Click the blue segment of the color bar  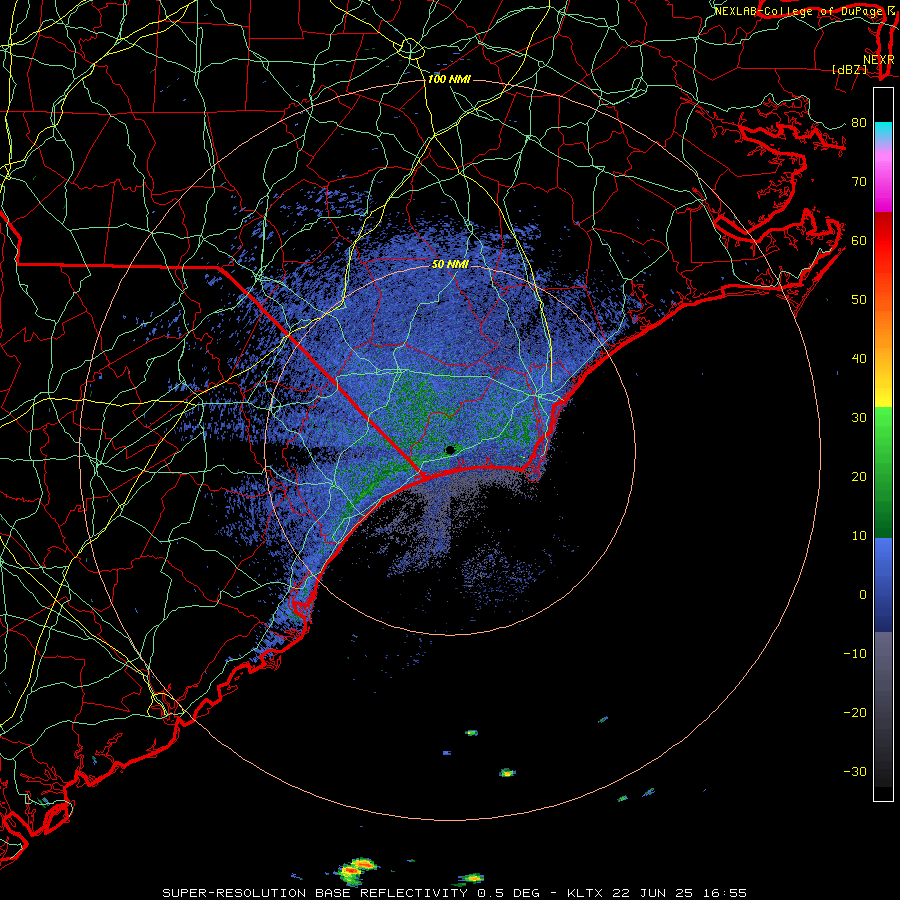click(x=883, y=585)
